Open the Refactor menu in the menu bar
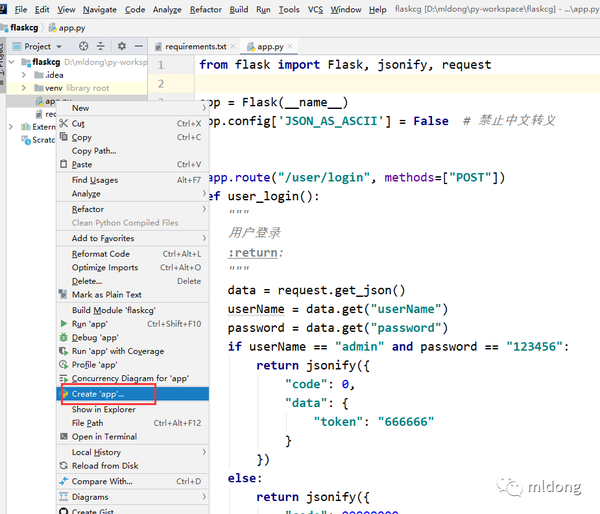This screenshot has height=514, width=600. click(205, 10)
